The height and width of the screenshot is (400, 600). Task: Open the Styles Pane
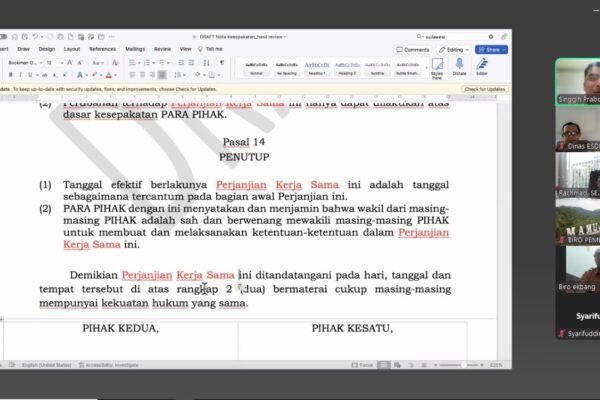click(437, 69)
